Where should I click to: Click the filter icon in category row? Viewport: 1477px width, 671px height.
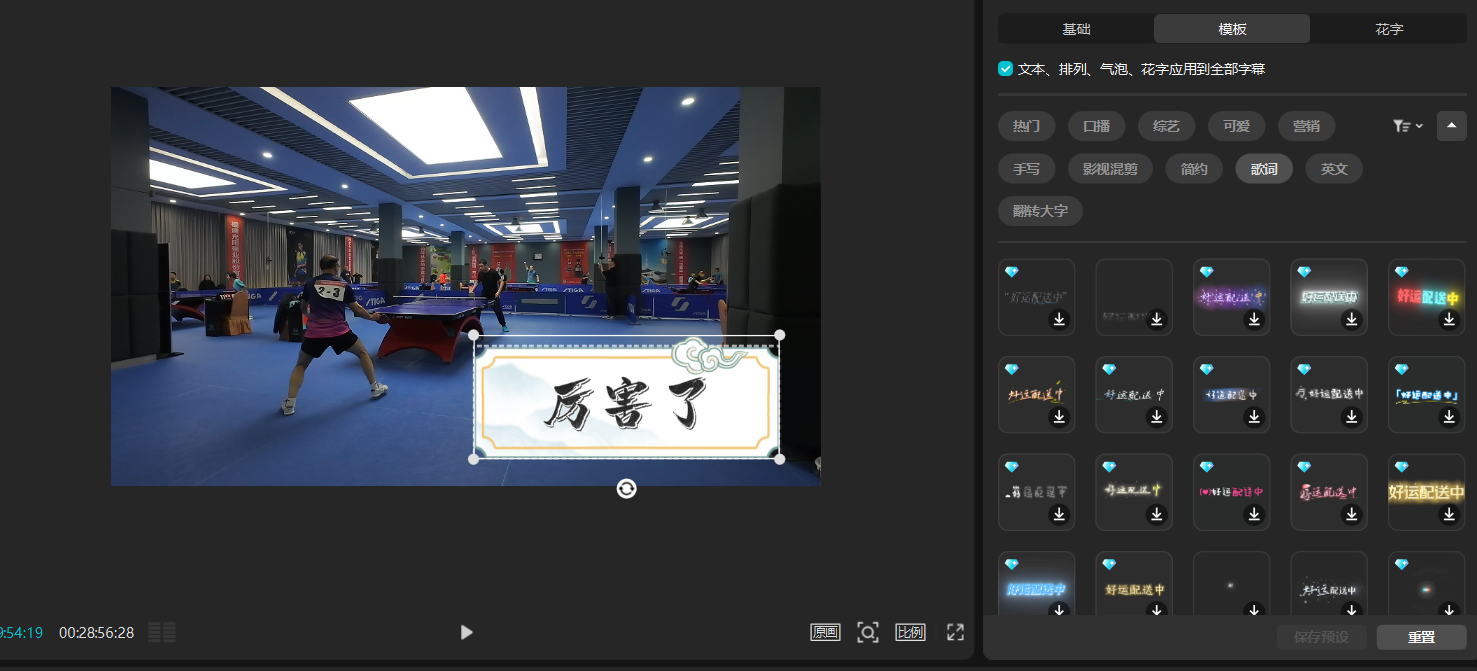tap(1407, 126)
